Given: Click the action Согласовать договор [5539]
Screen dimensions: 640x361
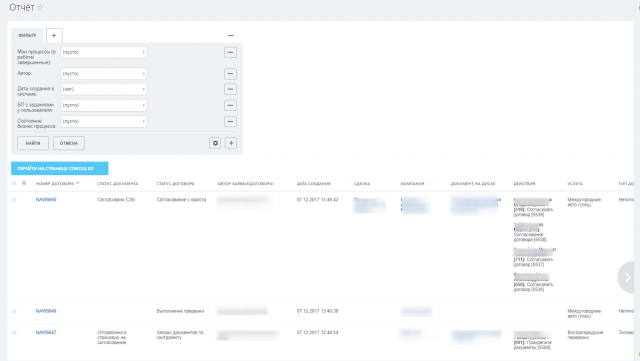Looking at the screenshot, I should click(533, 212).
